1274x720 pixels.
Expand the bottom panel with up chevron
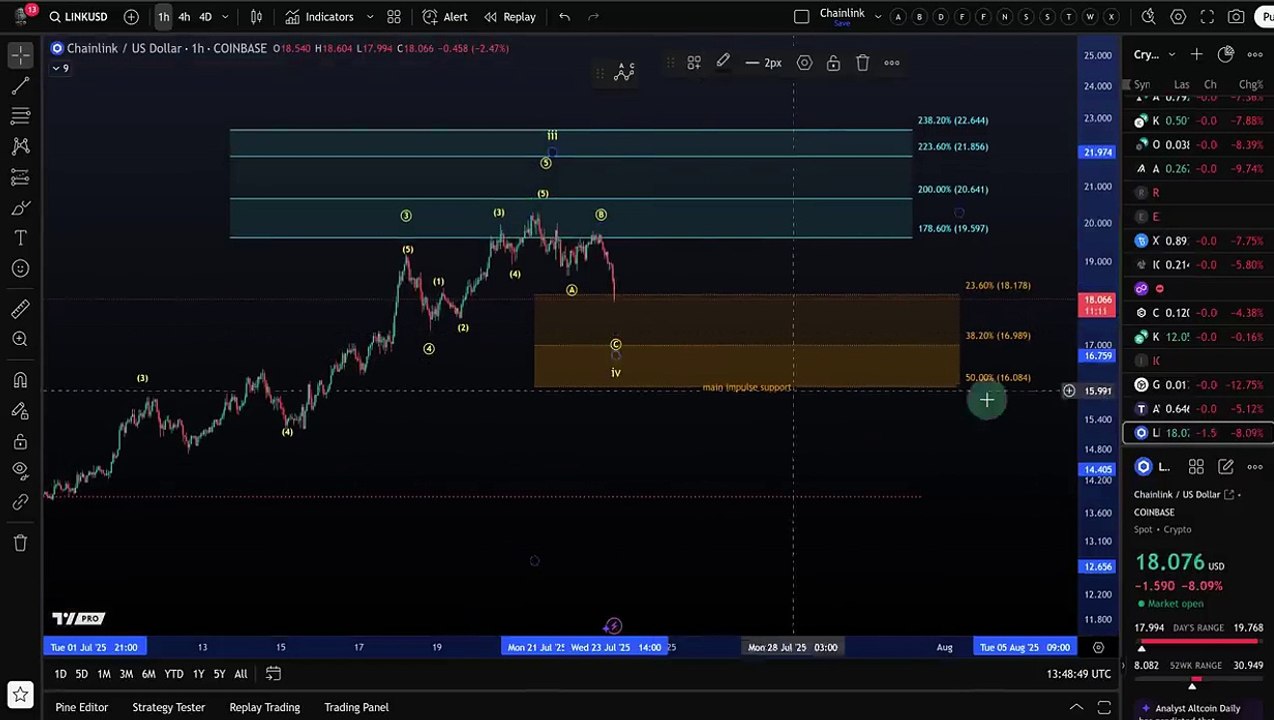click(x=1076, y=707)
